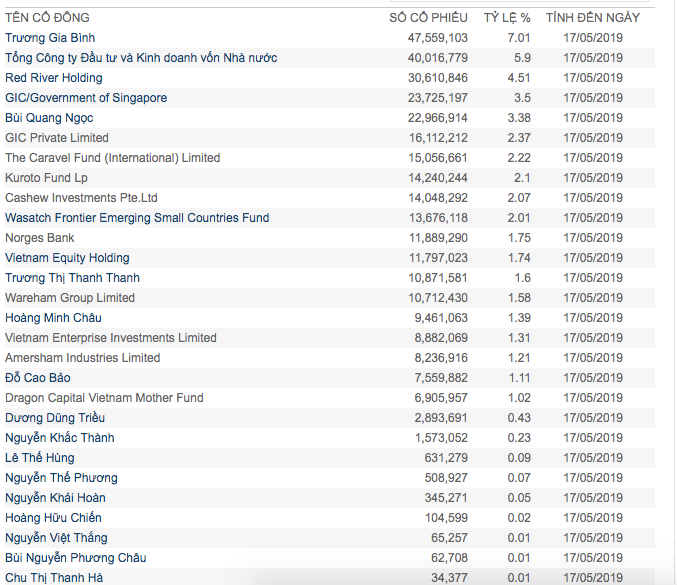Click the 5.9 percentage value

pyautogui.click(x=522, y=58)
